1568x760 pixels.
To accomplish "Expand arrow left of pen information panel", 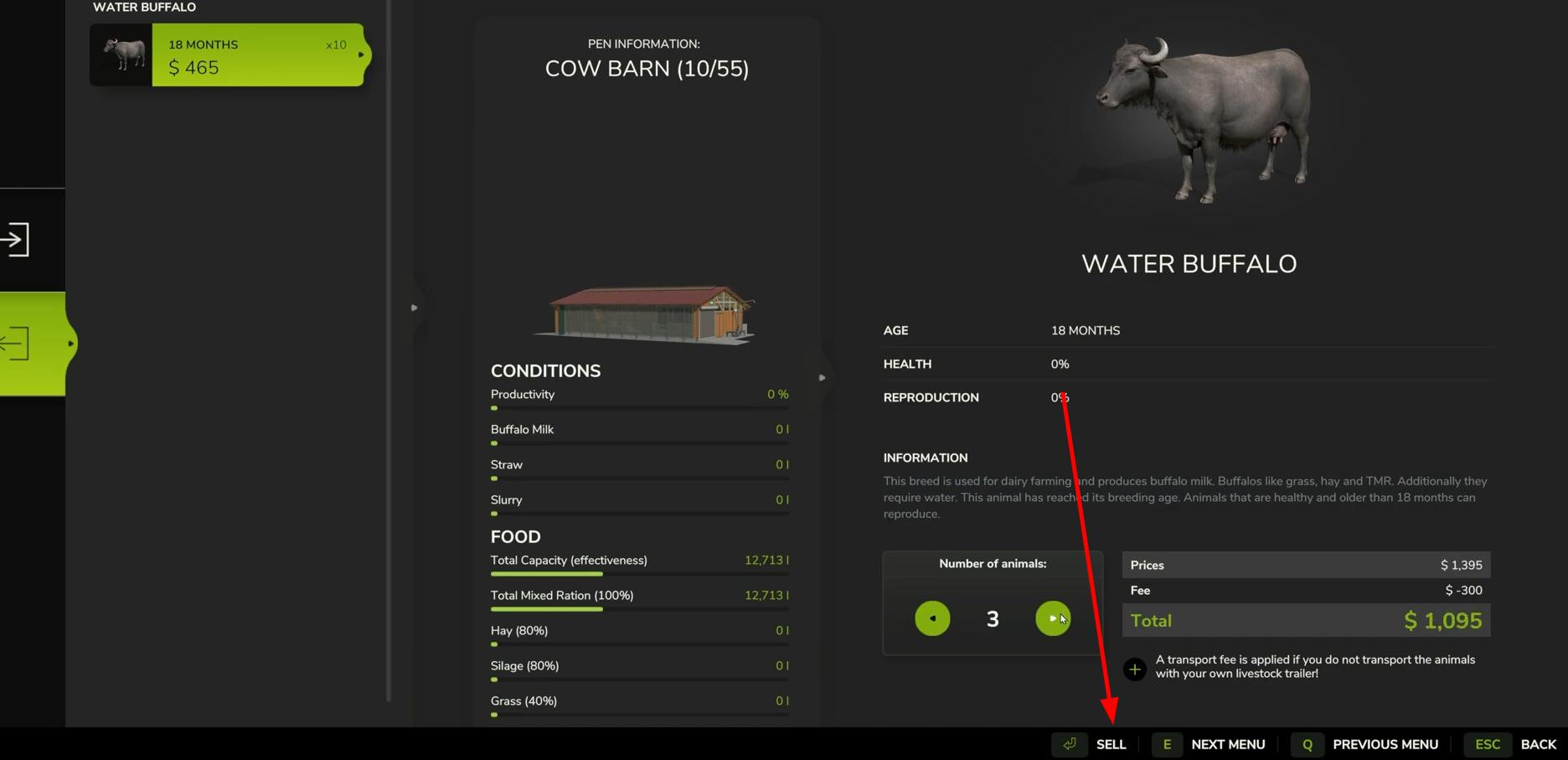I will (414, 308).
